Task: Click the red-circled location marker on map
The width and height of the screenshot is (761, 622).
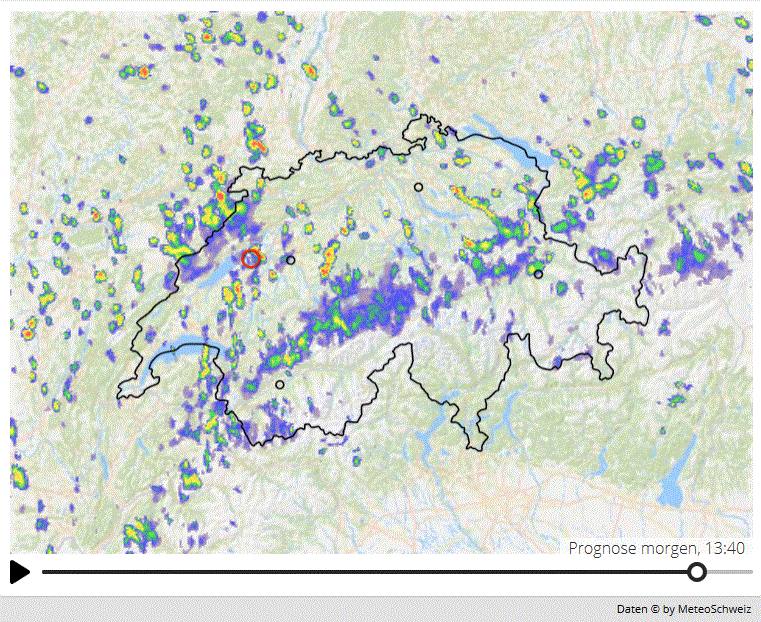Action: 250,259
